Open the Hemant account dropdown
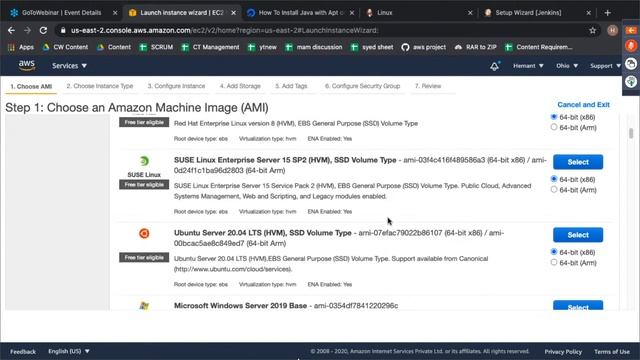The height and width of the screenshot is (360, 640). click(x=528, y=66)
